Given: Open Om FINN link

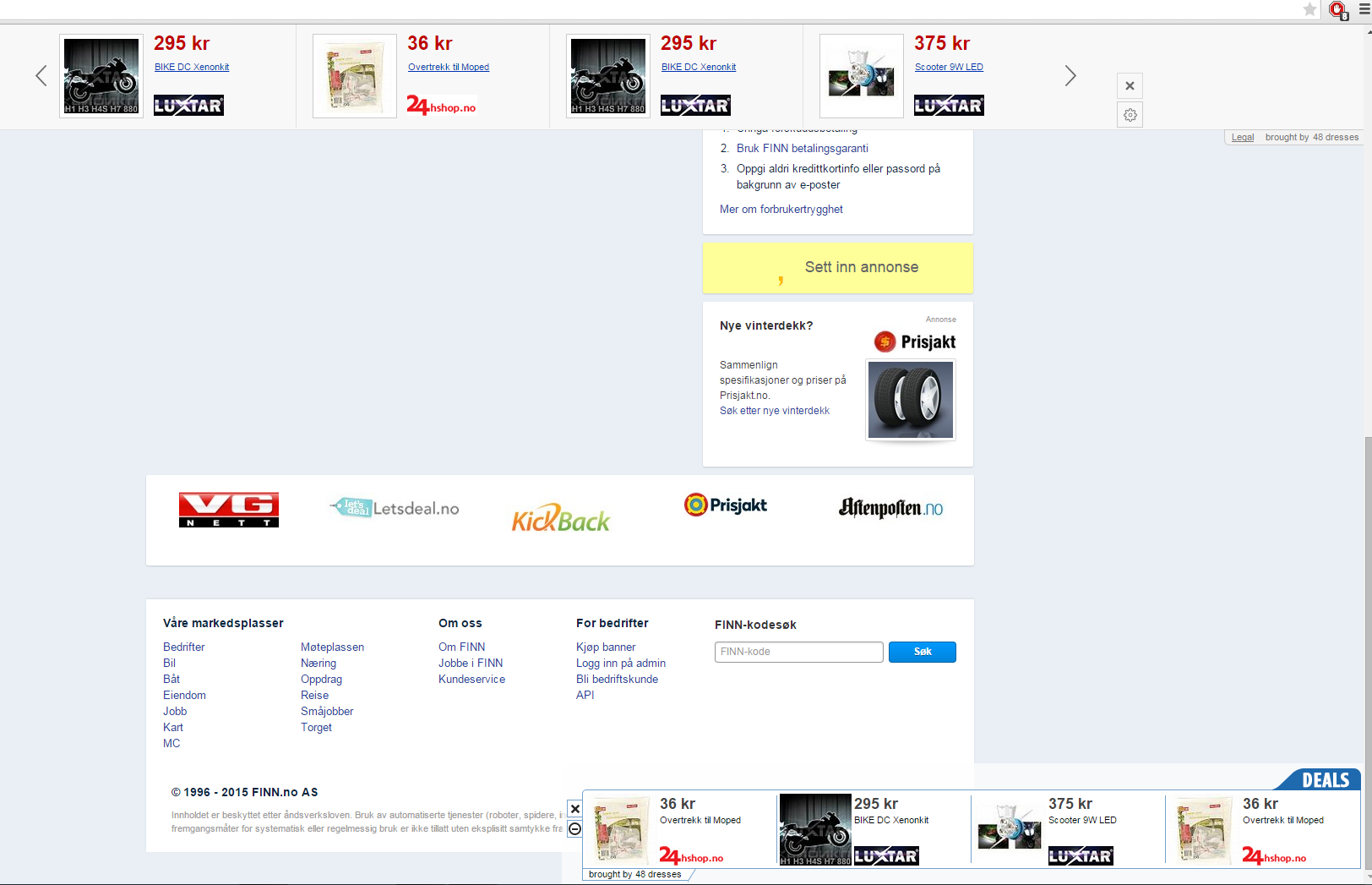Looking at the screenshot, I should [461, 647].
